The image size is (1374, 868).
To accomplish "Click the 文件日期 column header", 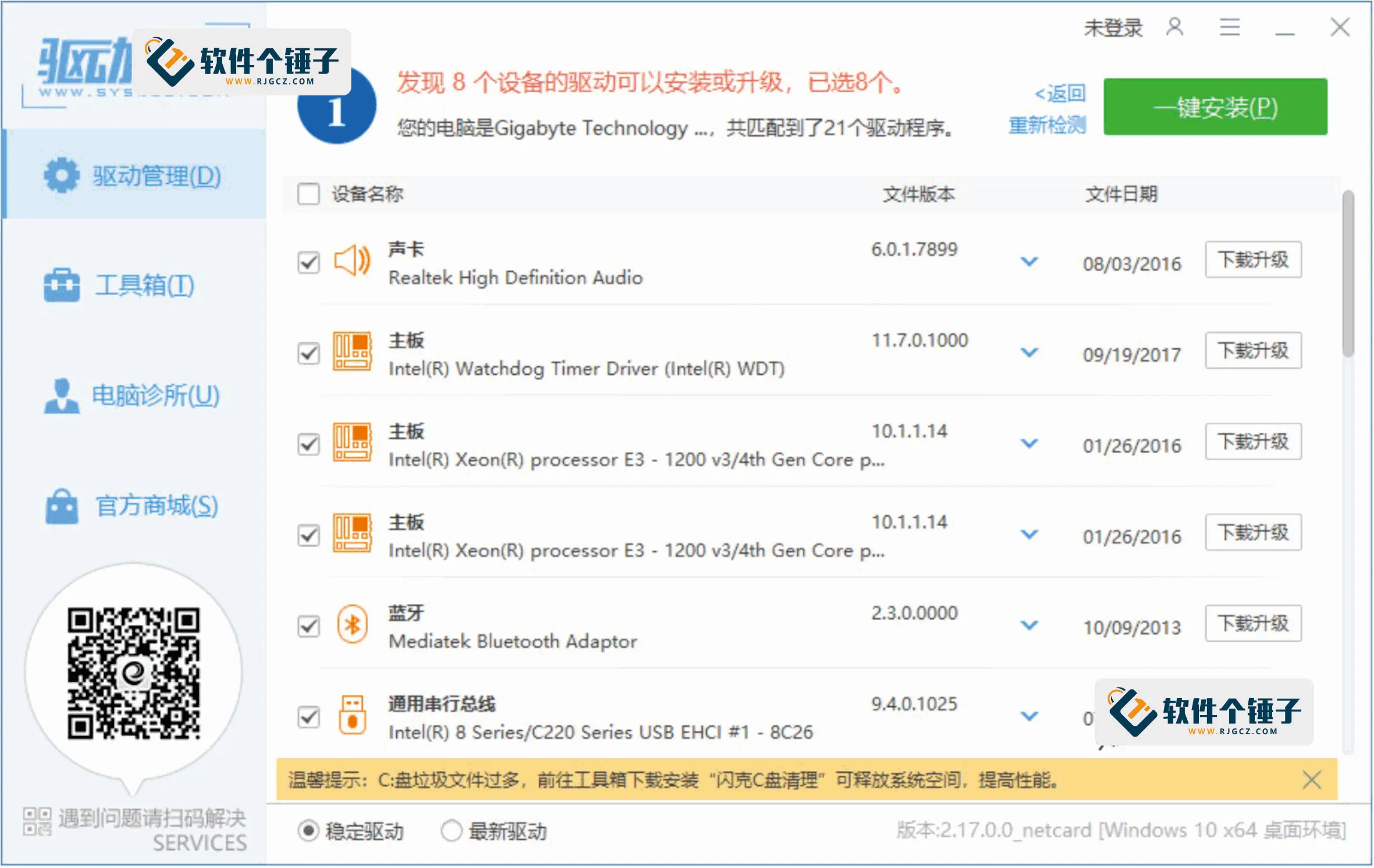I will pyautogui.click(x=1121, y=194).
